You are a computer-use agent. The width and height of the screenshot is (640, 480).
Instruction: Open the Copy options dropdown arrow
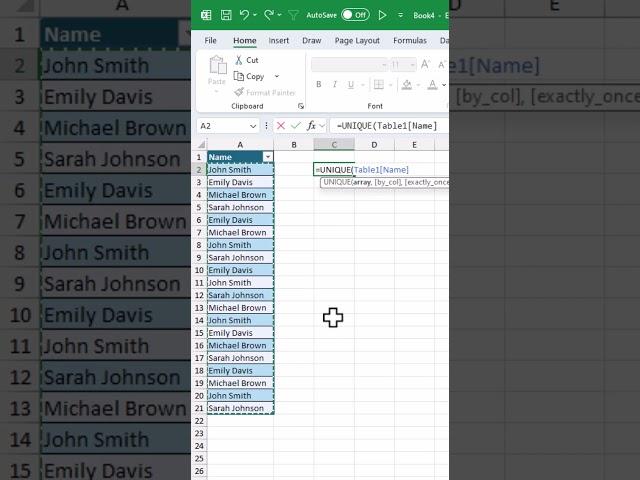point(277,76)
